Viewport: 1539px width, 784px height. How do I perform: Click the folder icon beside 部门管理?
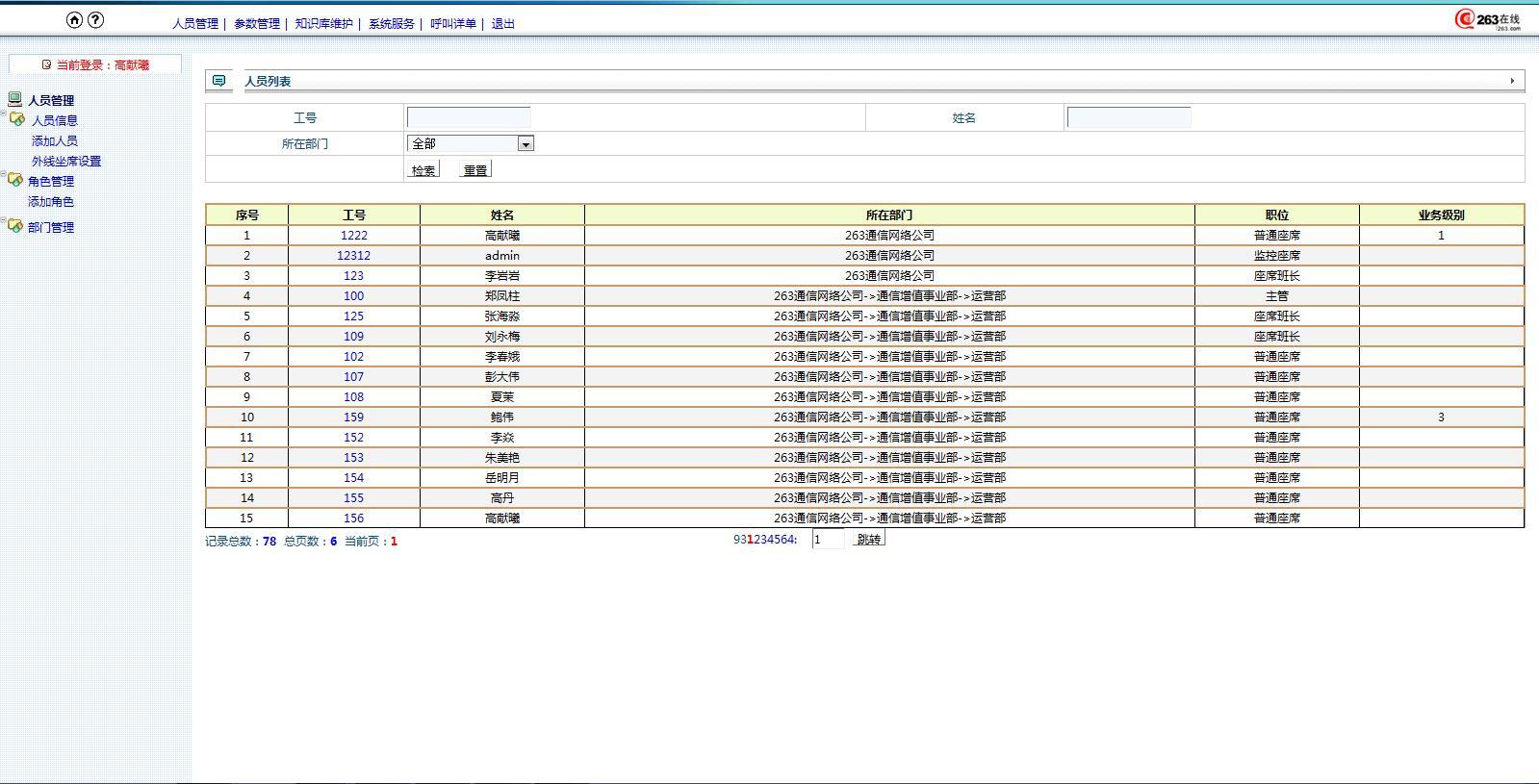point(14,226)
